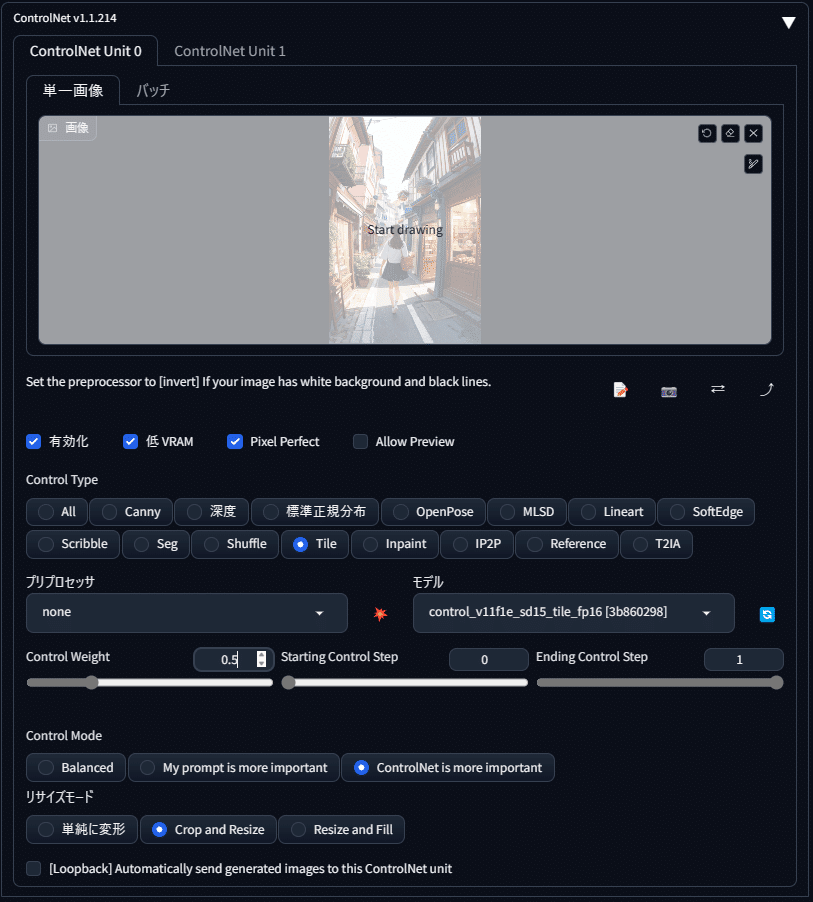Adjust the Starting Control Step slider
Screen dimensions: 813x902
(x=404, y=683)
